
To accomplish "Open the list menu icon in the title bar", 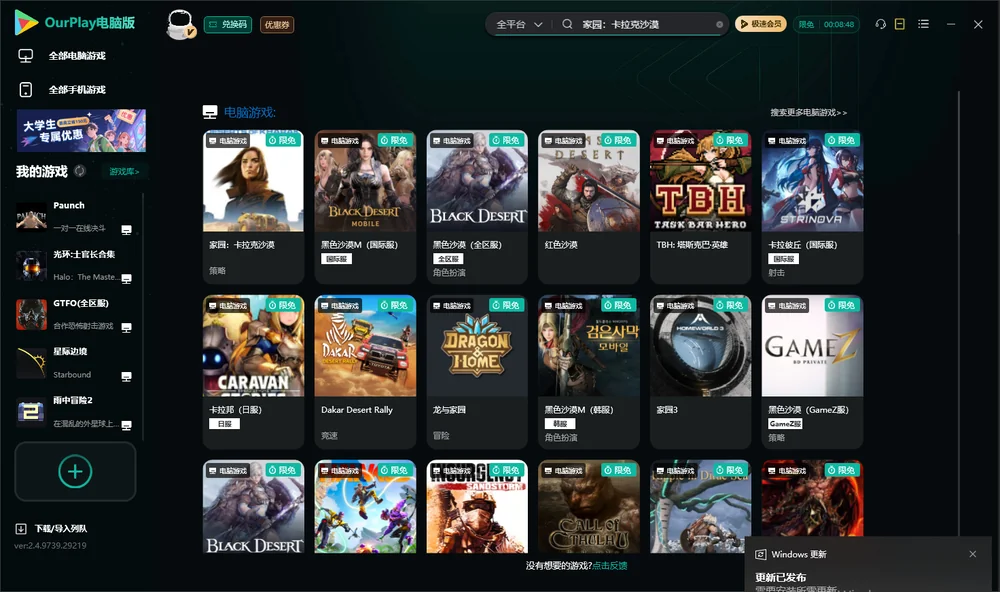I will (923, 24).
